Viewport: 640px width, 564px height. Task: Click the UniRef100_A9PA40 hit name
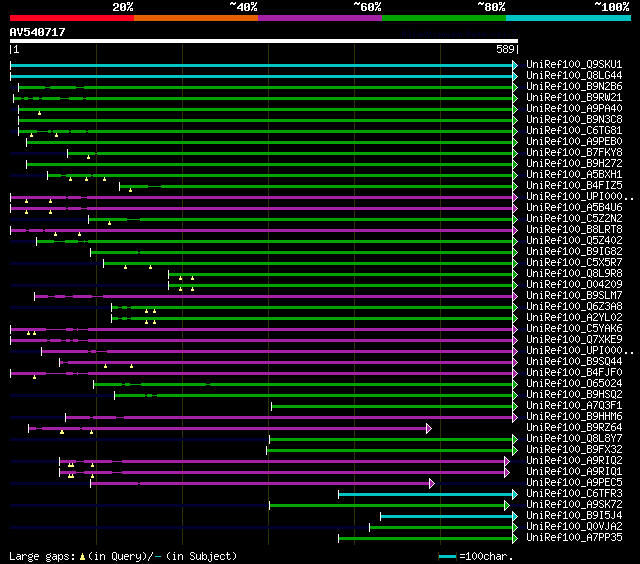(x=574, y=109)
